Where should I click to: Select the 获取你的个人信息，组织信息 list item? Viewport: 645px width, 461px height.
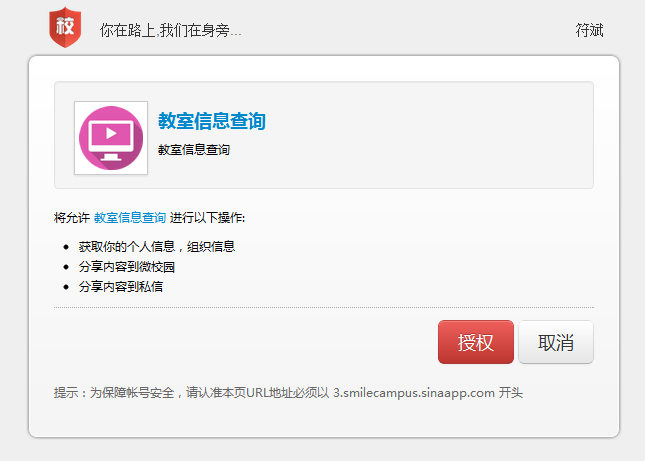pos(157,247)
